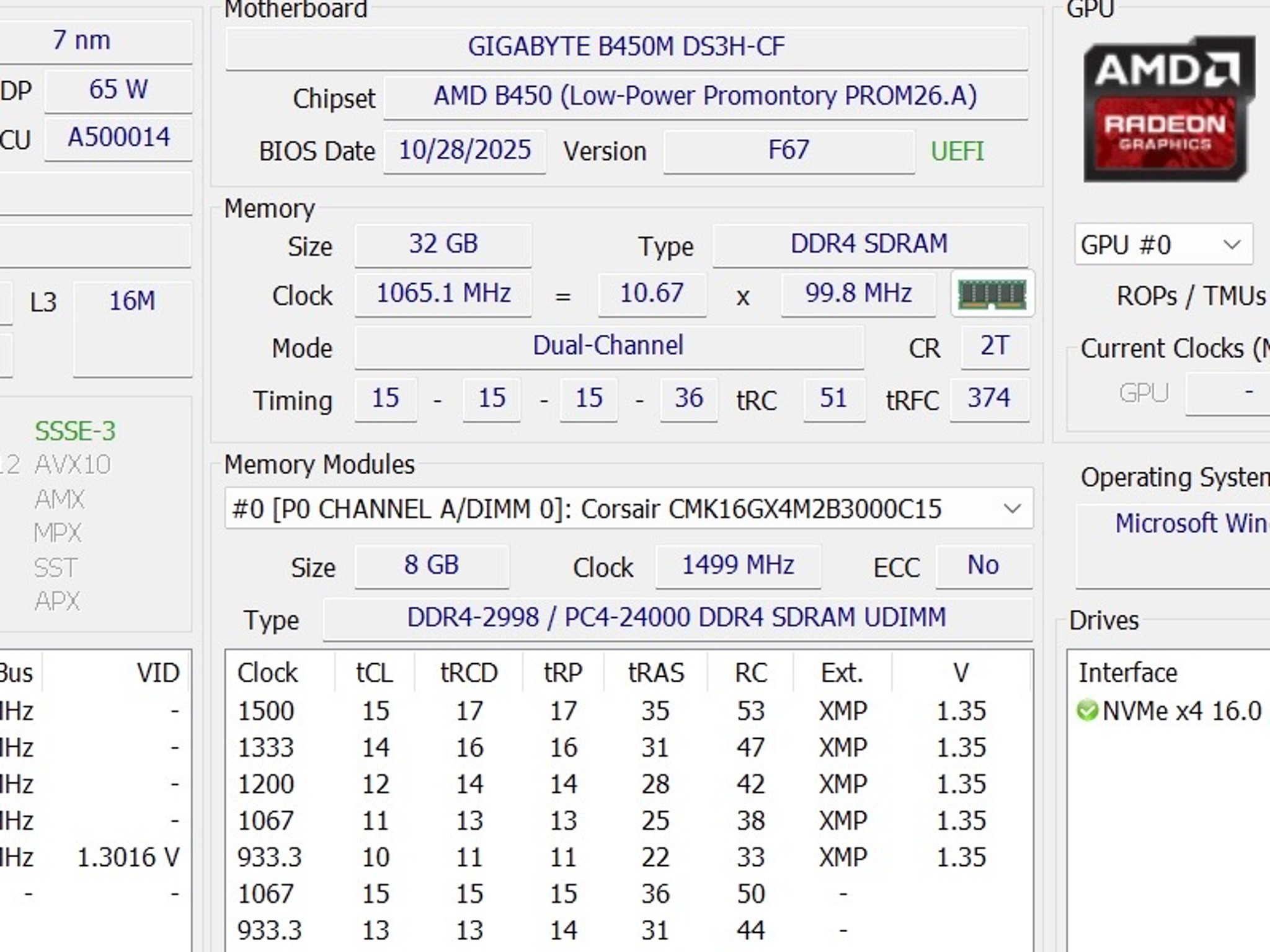Click the tRAS column header
The height and width of the screenshot is (952, 1270).
(656, 673)
